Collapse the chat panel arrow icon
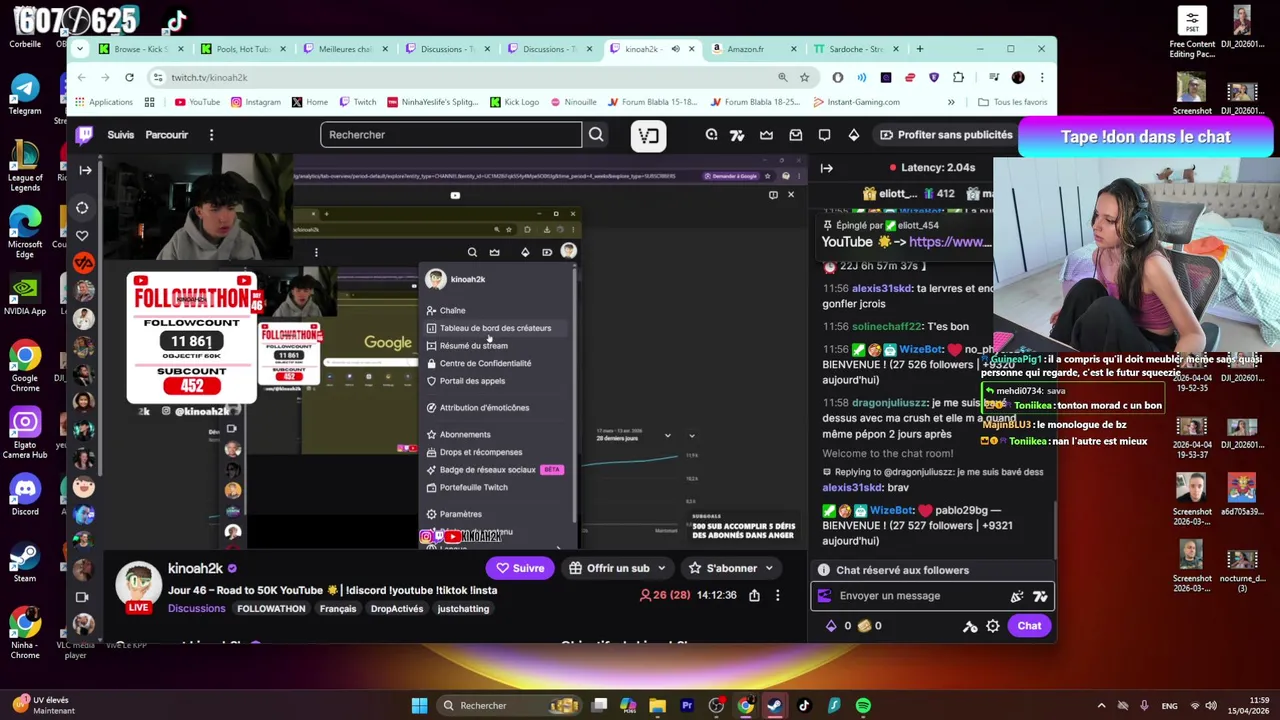 [x=827, y=168]
